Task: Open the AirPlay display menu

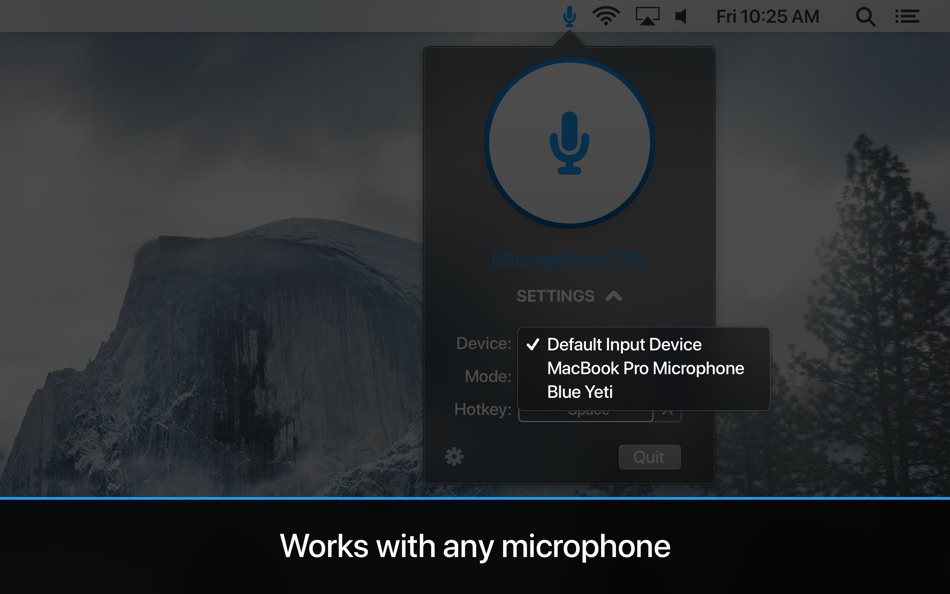Action: pyautogui.click(x=647, y=16)
